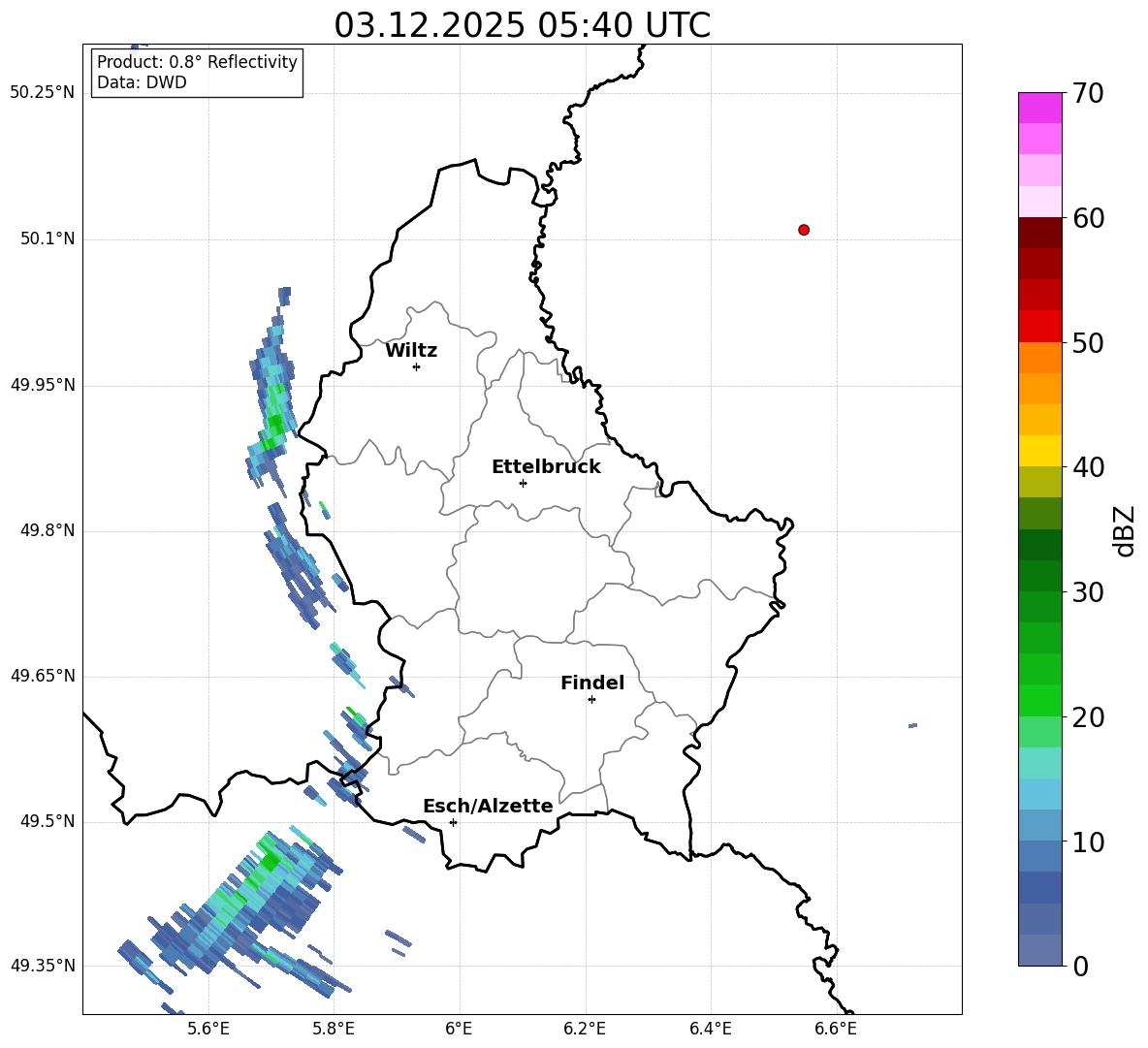Click the 6.6°E longitude label
The image size is (1148, 1048).
[836, 1029]
